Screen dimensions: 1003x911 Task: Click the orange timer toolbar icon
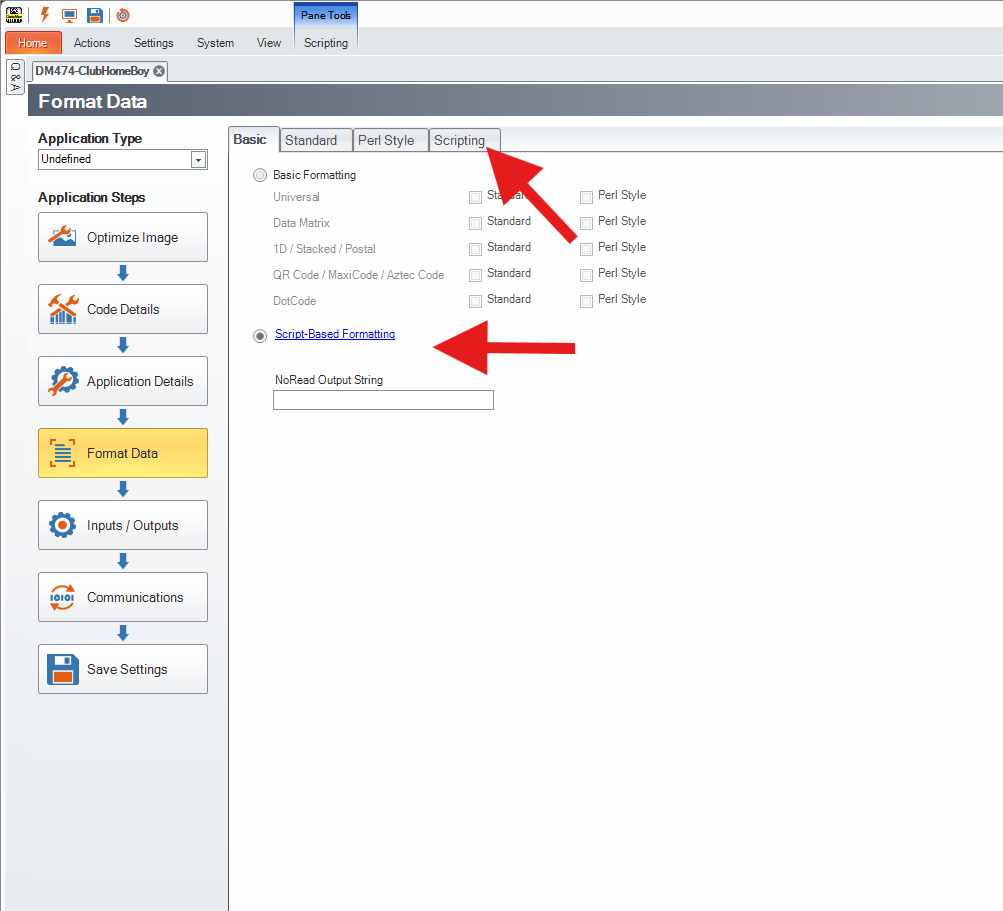121,14
